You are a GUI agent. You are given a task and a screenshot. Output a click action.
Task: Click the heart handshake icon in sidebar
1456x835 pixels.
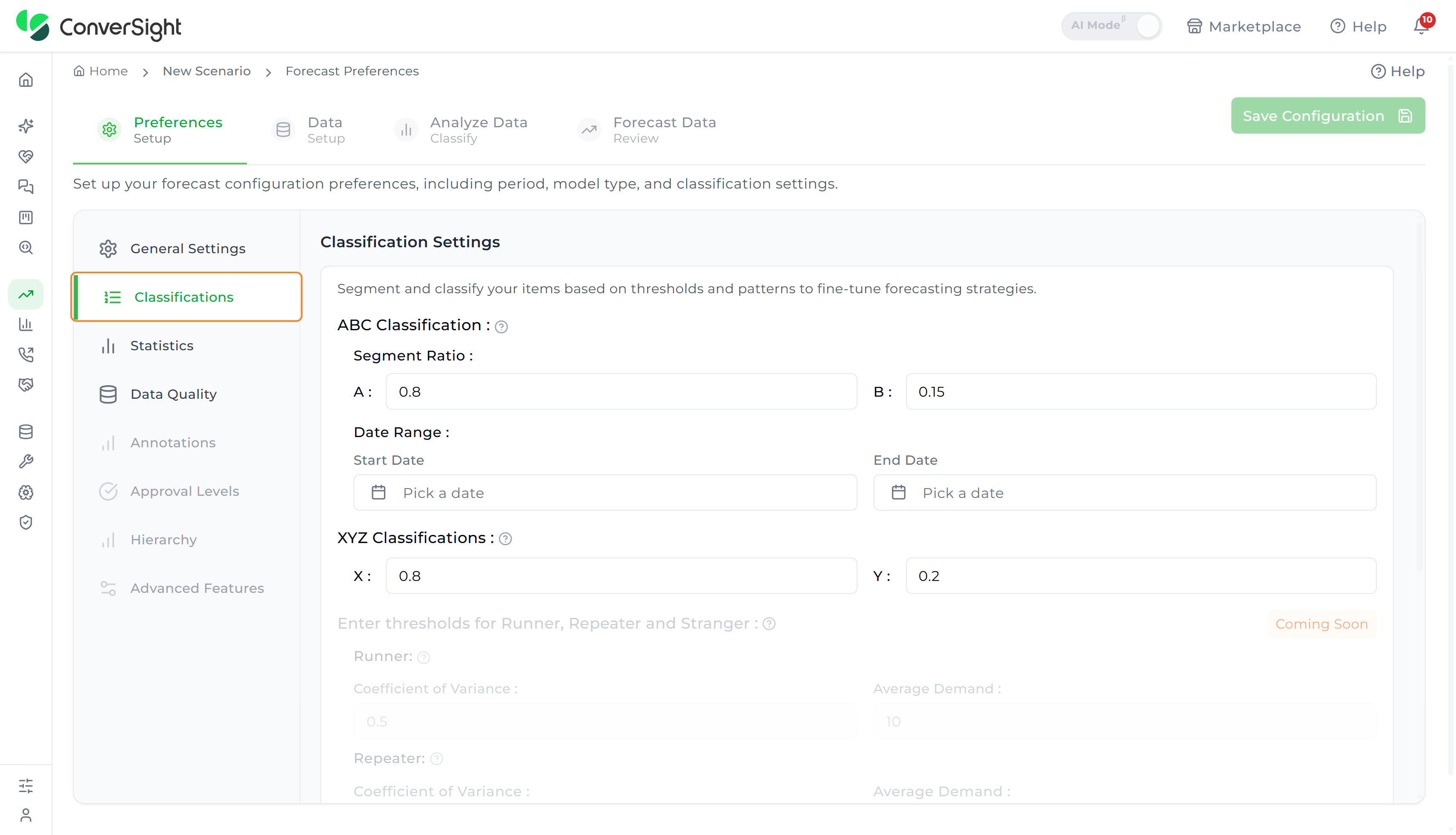click(26, 156)
